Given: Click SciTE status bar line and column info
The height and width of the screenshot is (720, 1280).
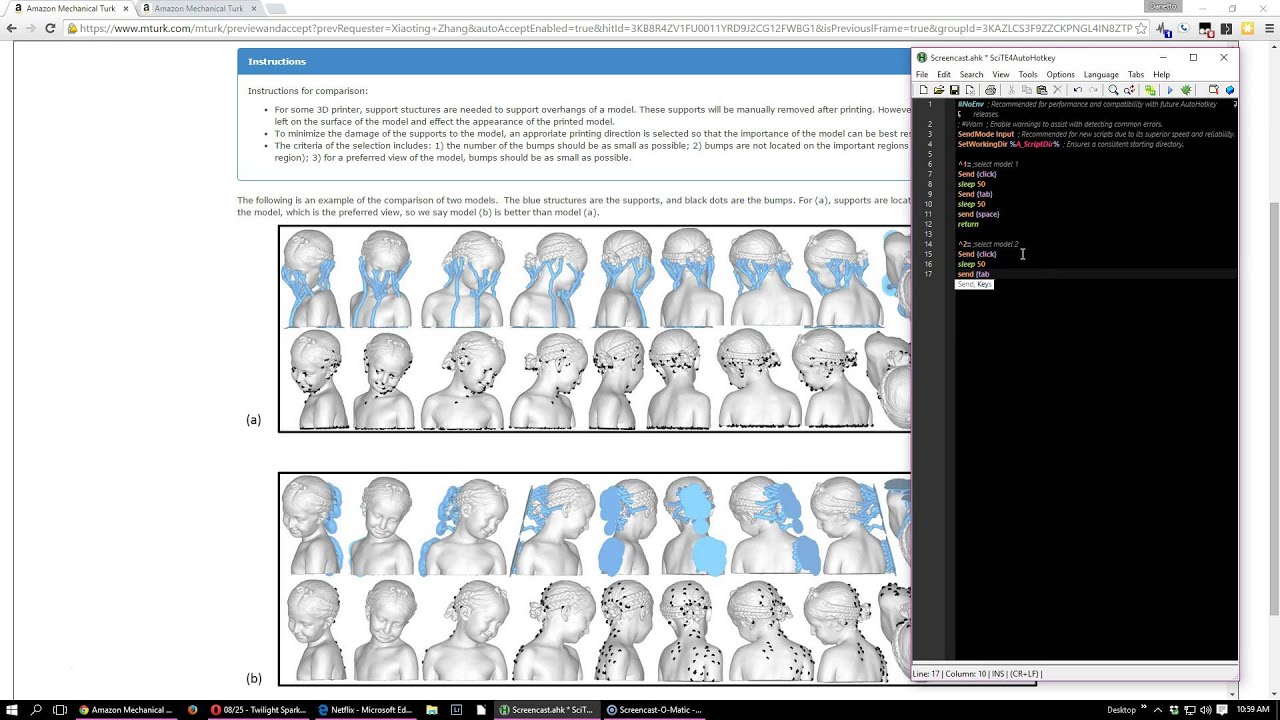Looking at the screenshot, I should pos(976,674).
